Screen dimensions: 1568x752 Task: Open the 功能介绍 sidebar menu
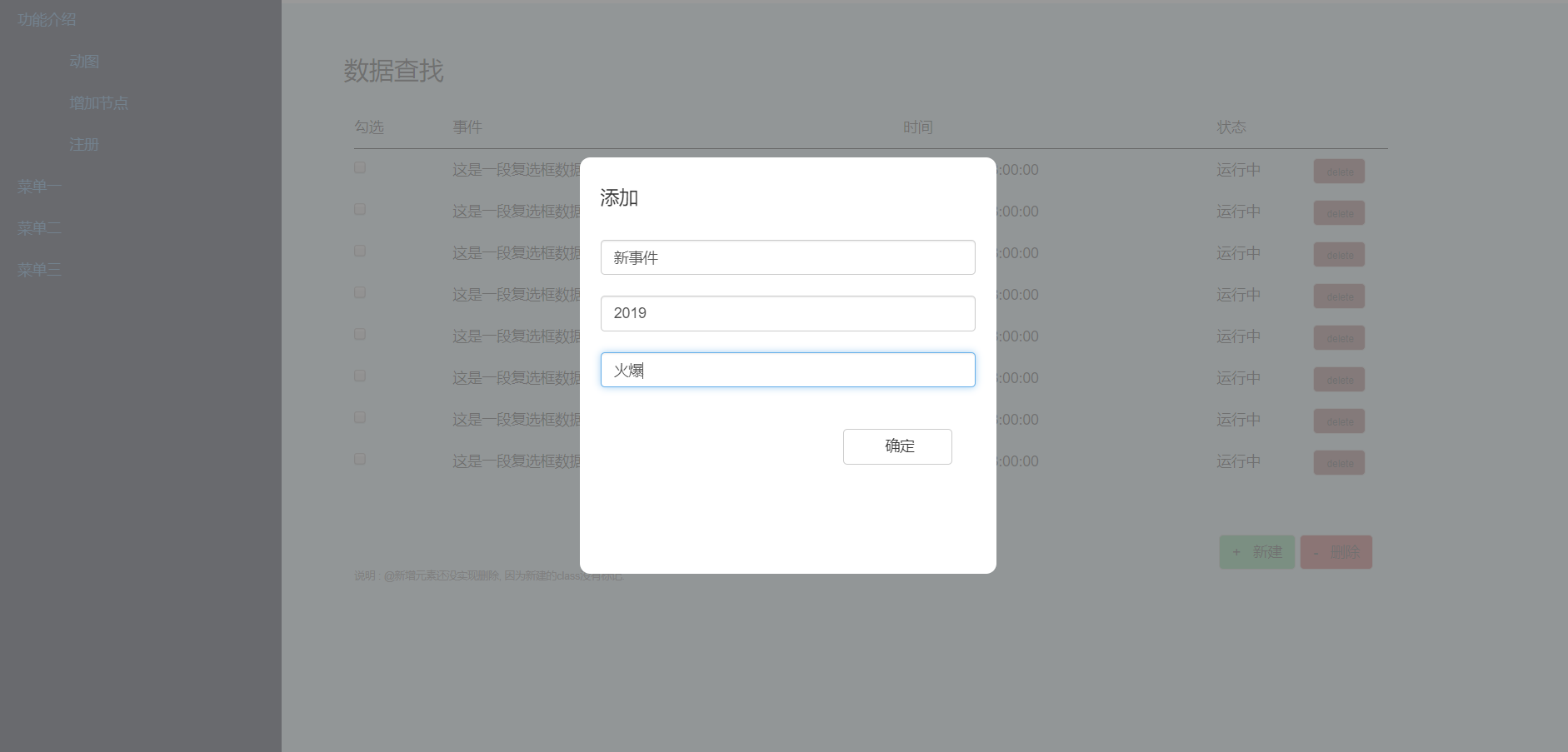(x=47, y=19)
